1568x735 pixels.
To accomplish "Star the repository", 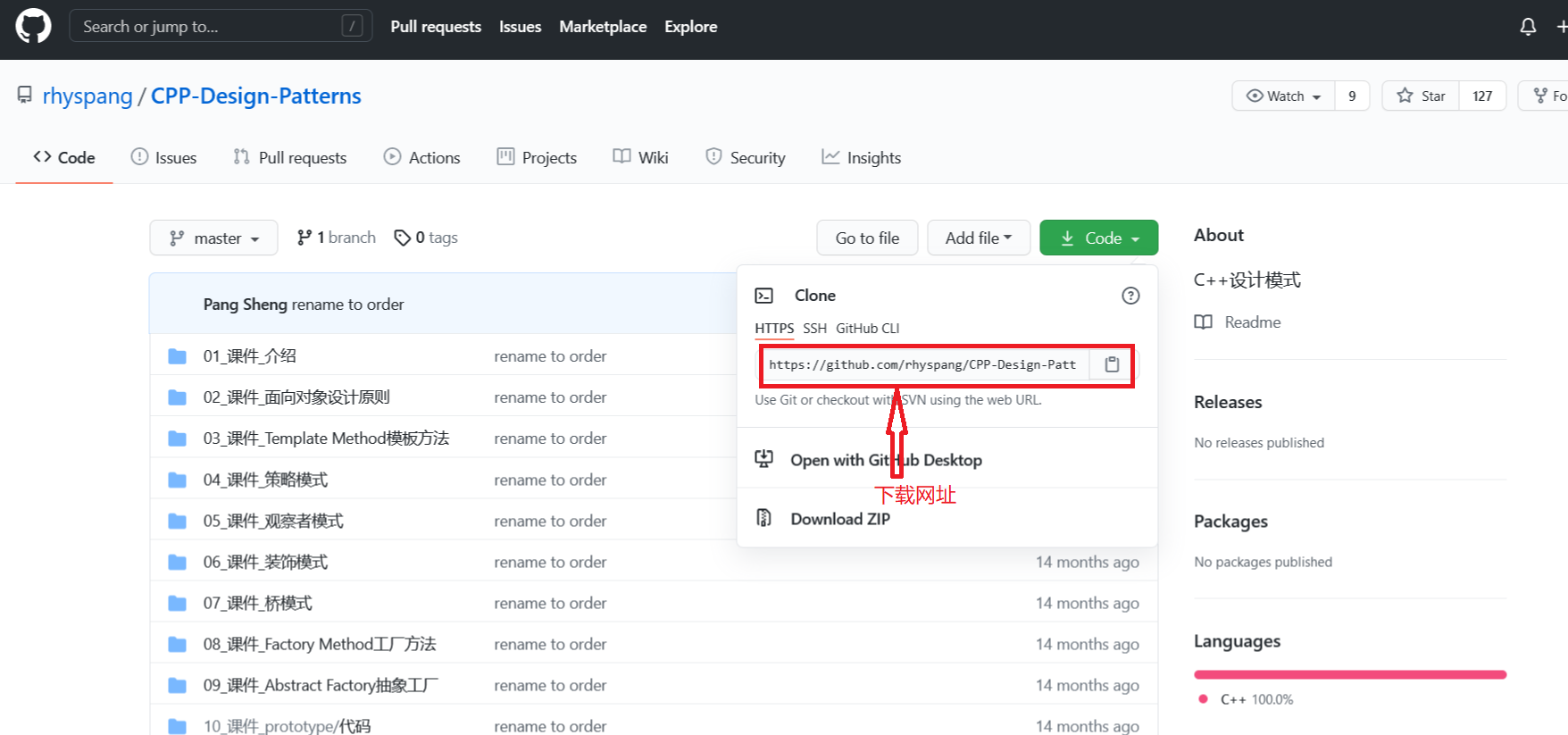I will pos(1421,96).
